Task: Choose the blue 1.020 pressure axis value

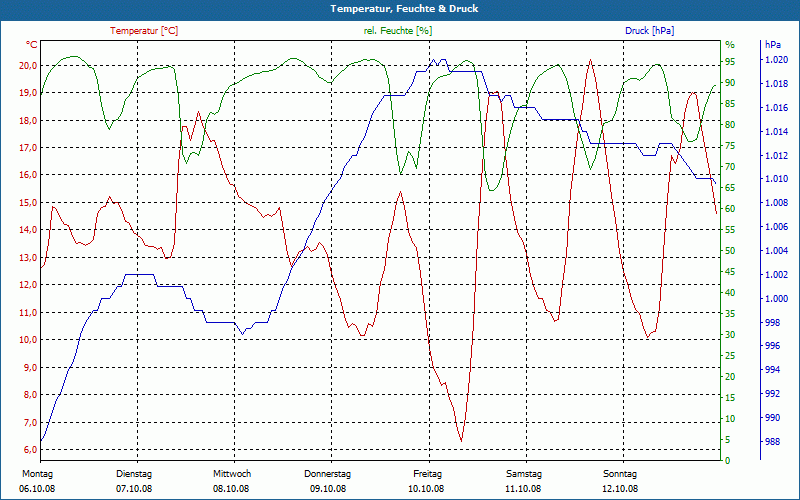Action: pyautogui.click(x=777, y=60)
